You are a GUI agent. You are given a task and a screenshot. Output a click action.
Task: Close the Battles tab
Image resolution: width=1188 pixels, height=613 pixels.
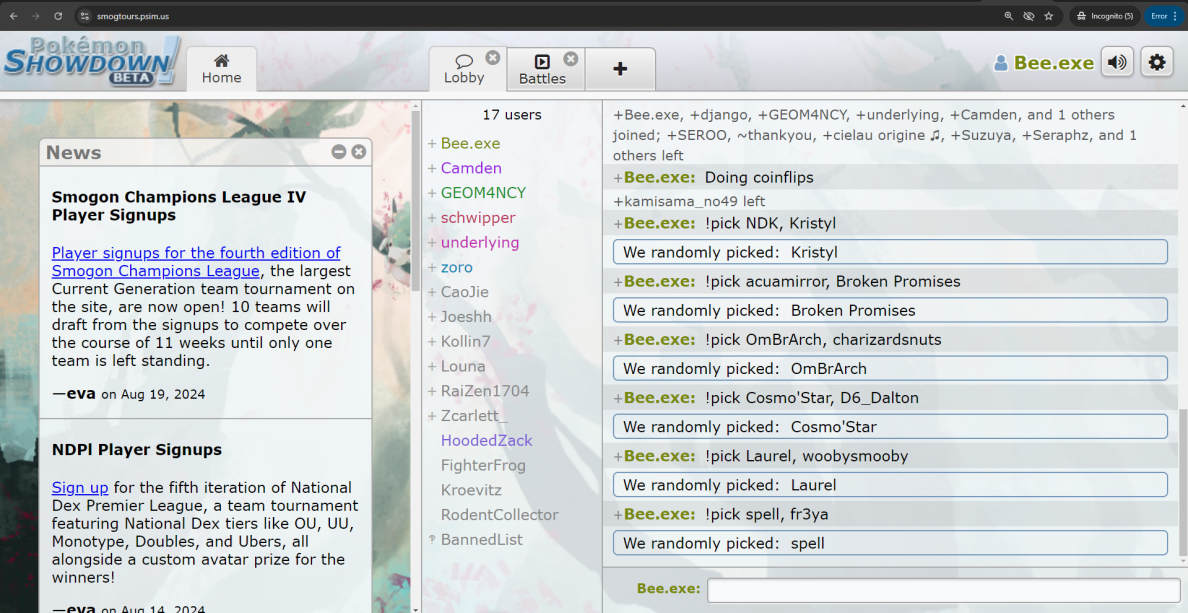[571, 59]
